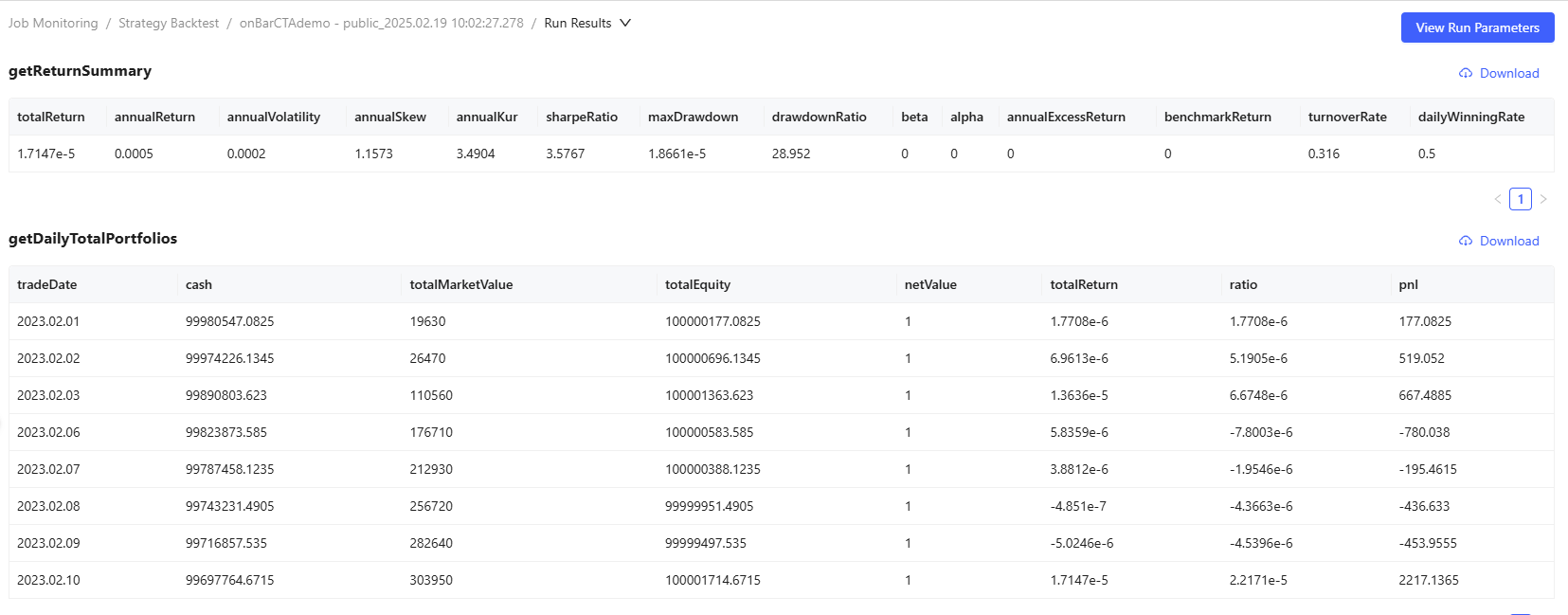Open the Strategy Backtest breadcrumb
This screenshot has width=1568, height=615.
(169, 23)
